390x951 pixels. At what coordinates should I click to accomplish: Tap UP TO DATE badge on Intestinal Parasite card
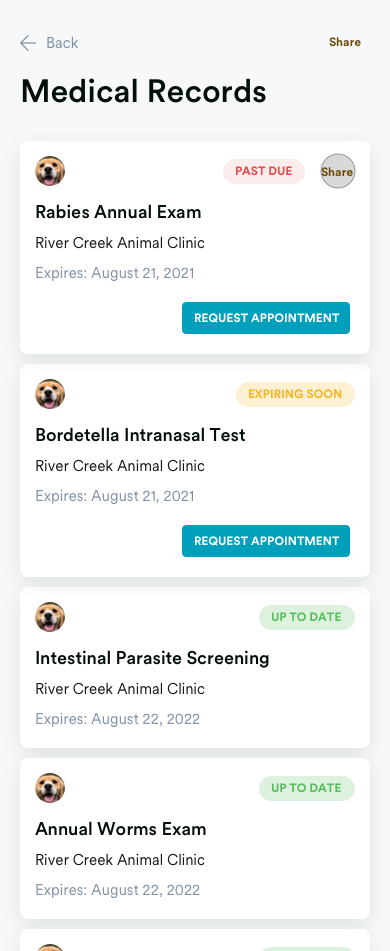pyautogui.click(x=307, y=617)
